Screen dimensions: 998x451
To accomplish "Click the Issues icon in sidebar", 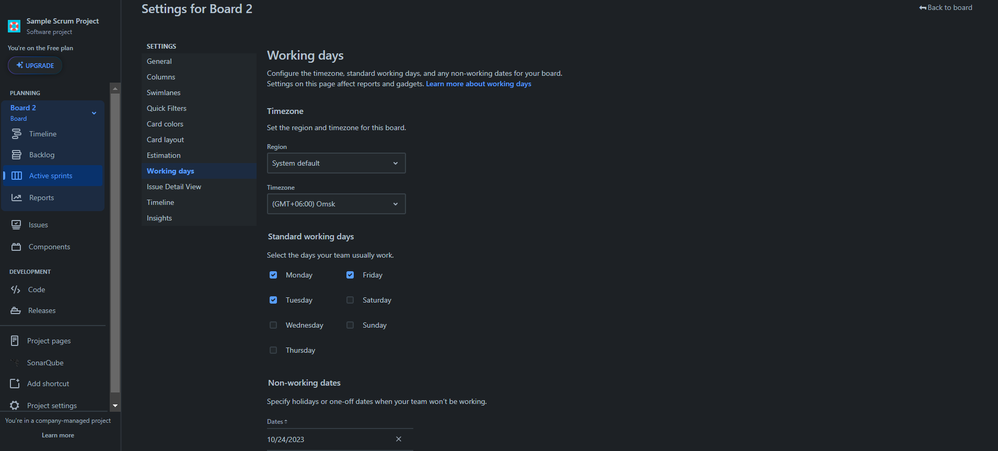I will pos(16,225).
